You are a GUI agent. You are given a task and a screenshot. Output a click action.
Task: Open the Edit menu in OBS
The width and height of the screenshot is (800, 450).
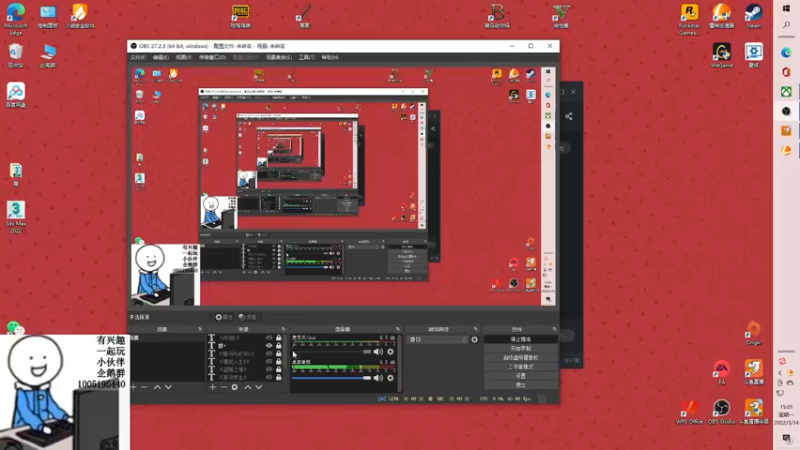(x=161, y=58)
